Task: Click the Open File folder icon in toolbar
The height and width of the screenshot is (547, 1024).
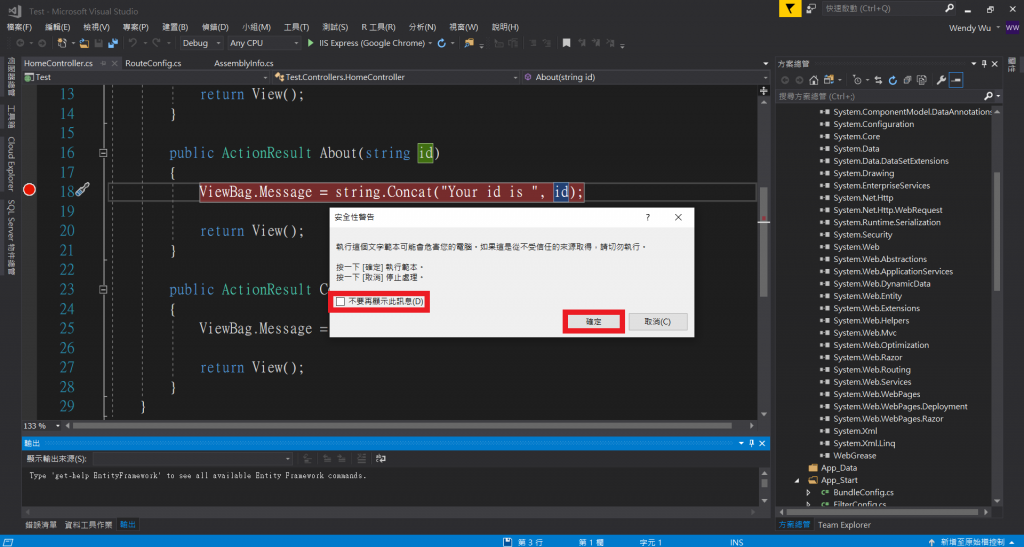Action: click(x=84, y=43)
